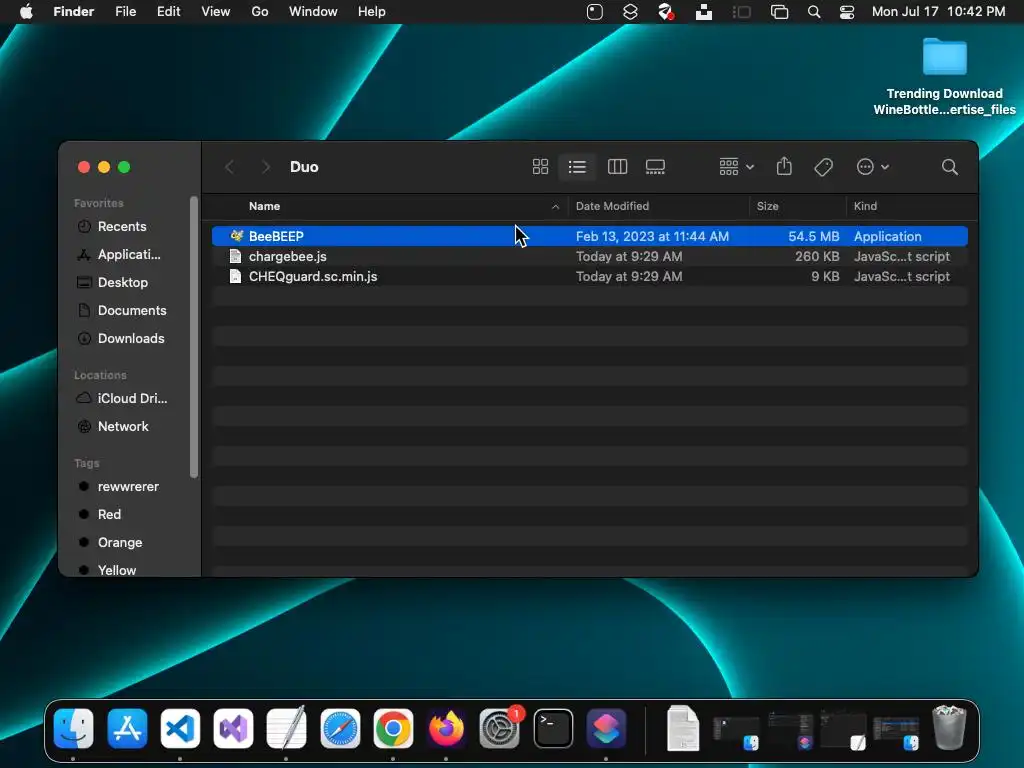This screenshot has width=1024, height=768.
Task: Sort by the Size column header
Action: tap(767, 206)
